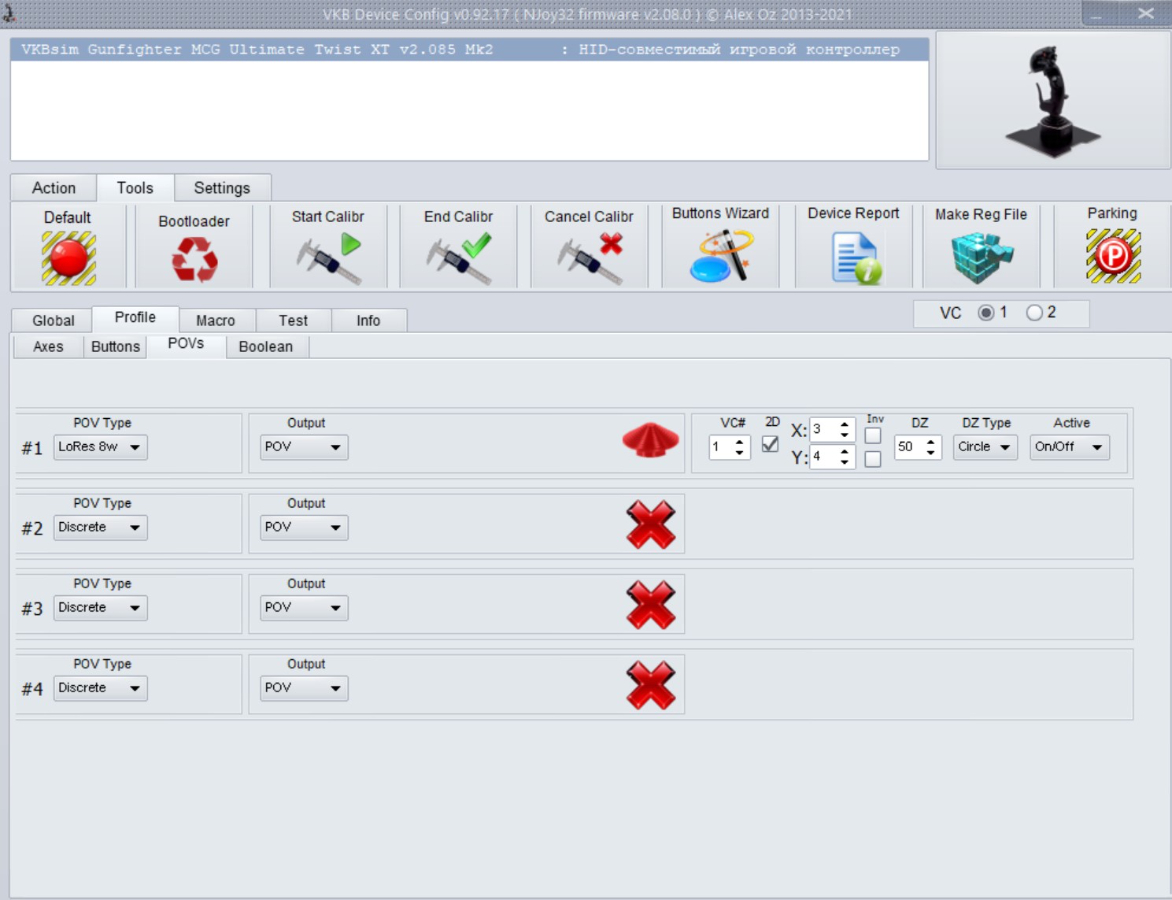Select VC radio button 2
This screenshot has height=900, width=1172.
[x=1034, y=313]
